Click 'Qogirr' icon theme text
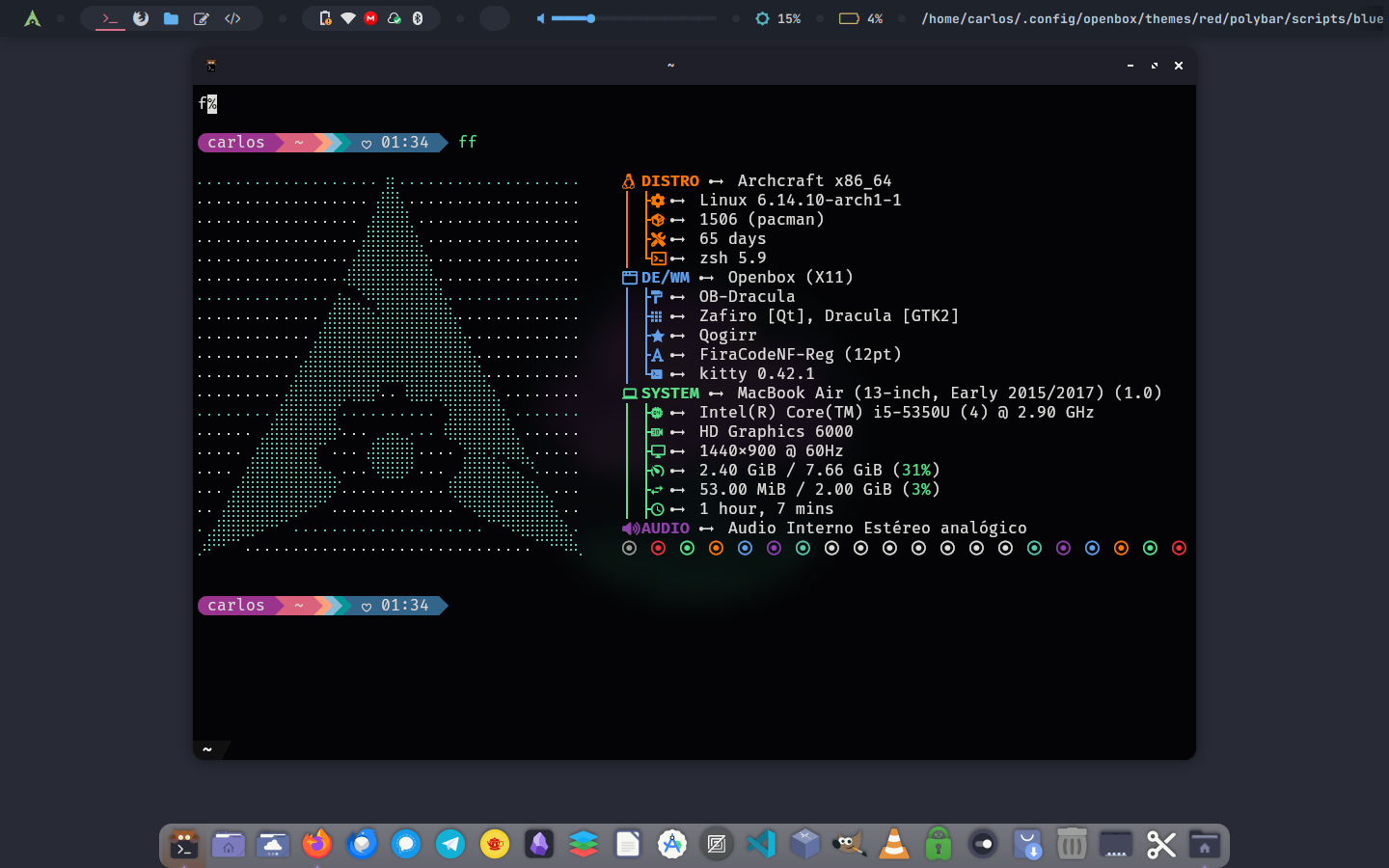The width and height of the screenshot is (1389, 868). pyautogui.click(x=728, y=335)
